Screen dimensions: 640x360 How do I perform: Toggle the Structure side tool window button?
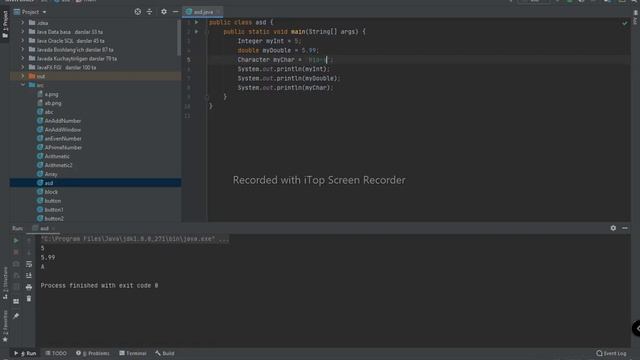point(5,283)
